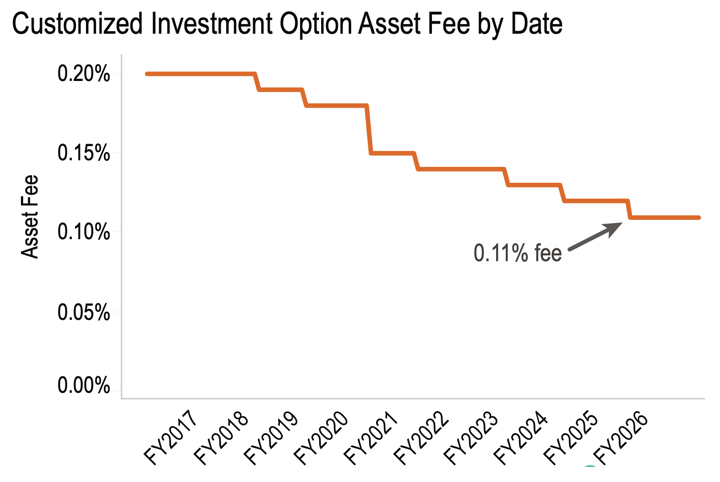The width and height of the screenshot is (720, 482).
Task: Click the 0.20% y-axis tick label
Action: (83, 74)
